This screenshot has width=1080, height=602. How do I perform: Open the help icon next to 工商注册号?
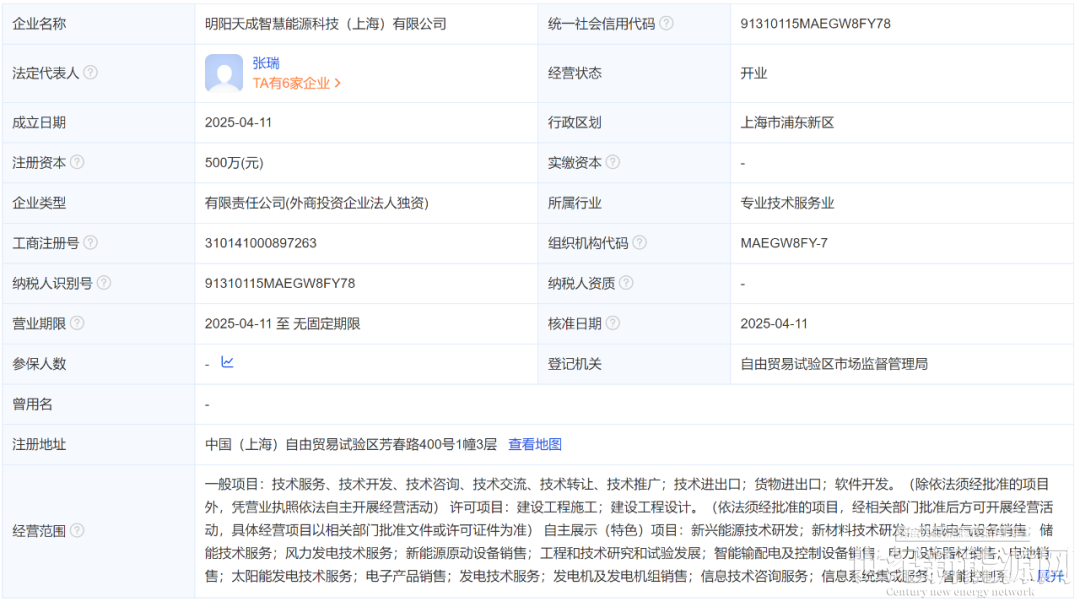click(x=90, y=242)
